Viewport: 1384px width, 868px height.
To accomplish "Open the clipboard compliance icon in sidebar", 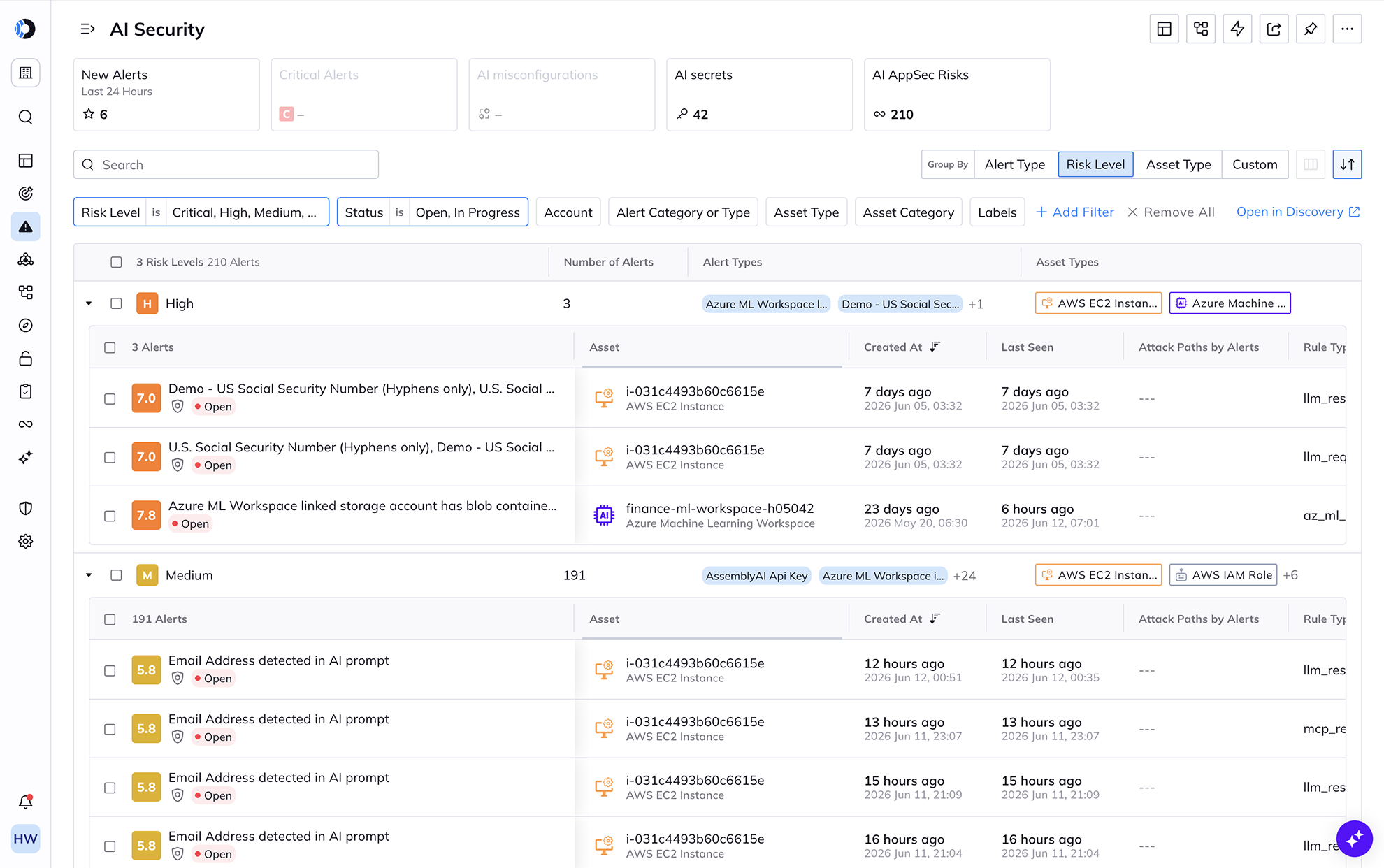I will (25, 391).
